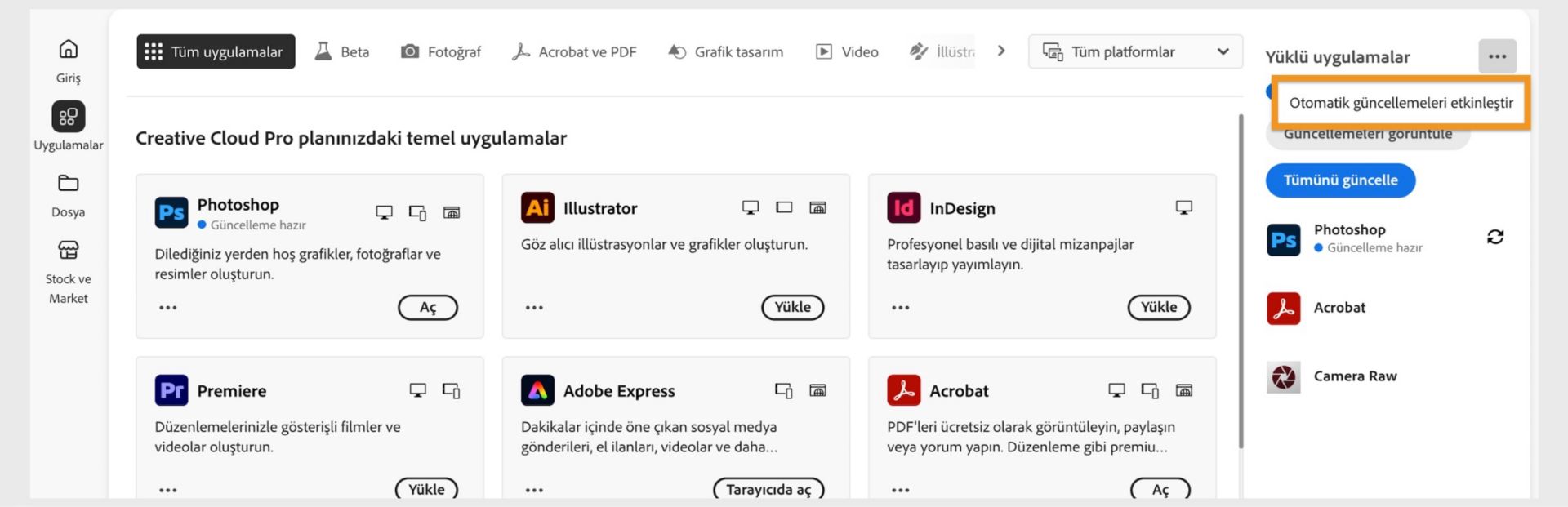Click tablet platform icon on Illustrator card
This screenshot has height=507, width=1568.
[784, 207]
